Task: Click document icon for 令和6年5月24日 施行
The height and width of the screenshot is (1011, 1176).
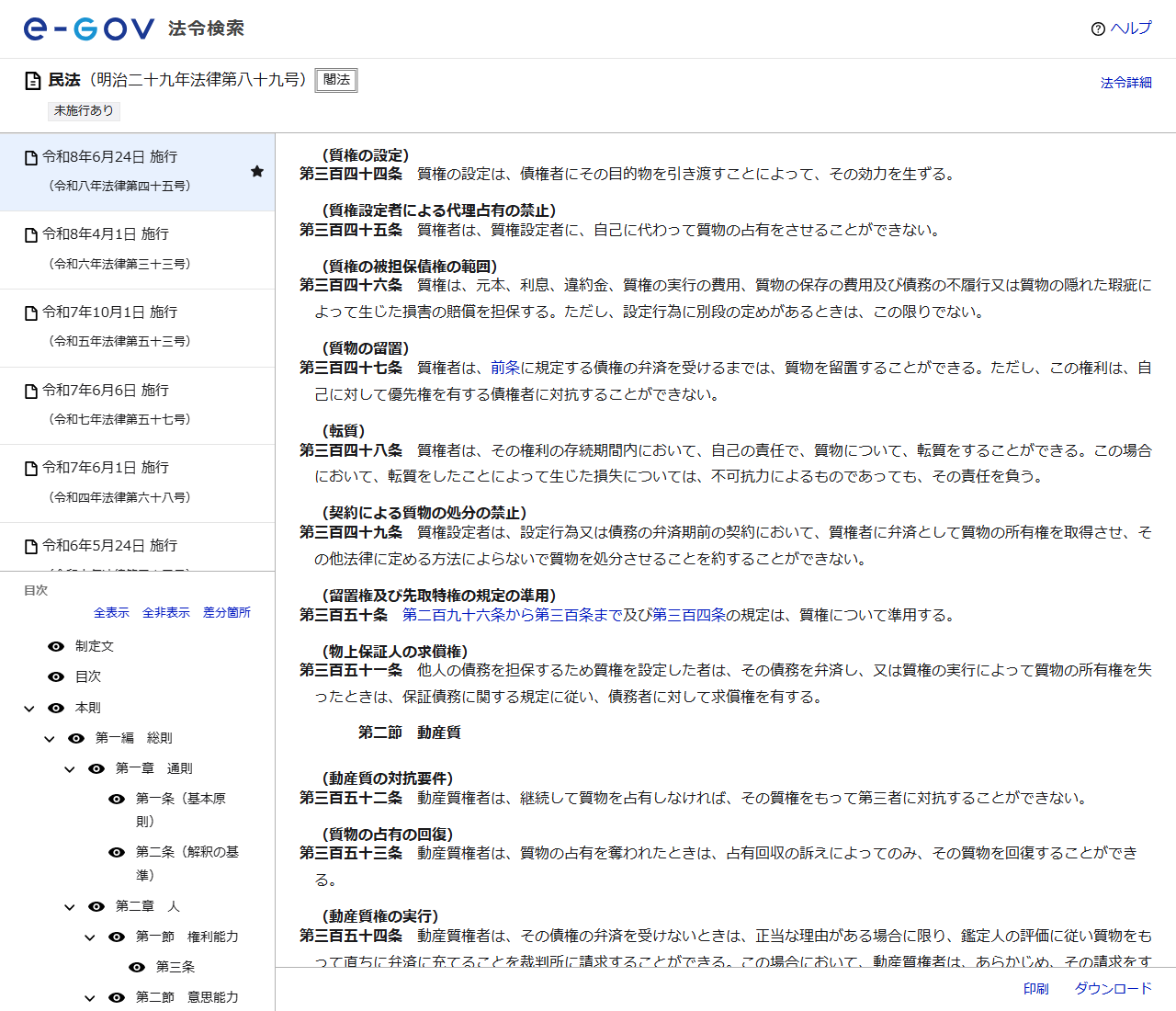Action: (x=31, y=547)
